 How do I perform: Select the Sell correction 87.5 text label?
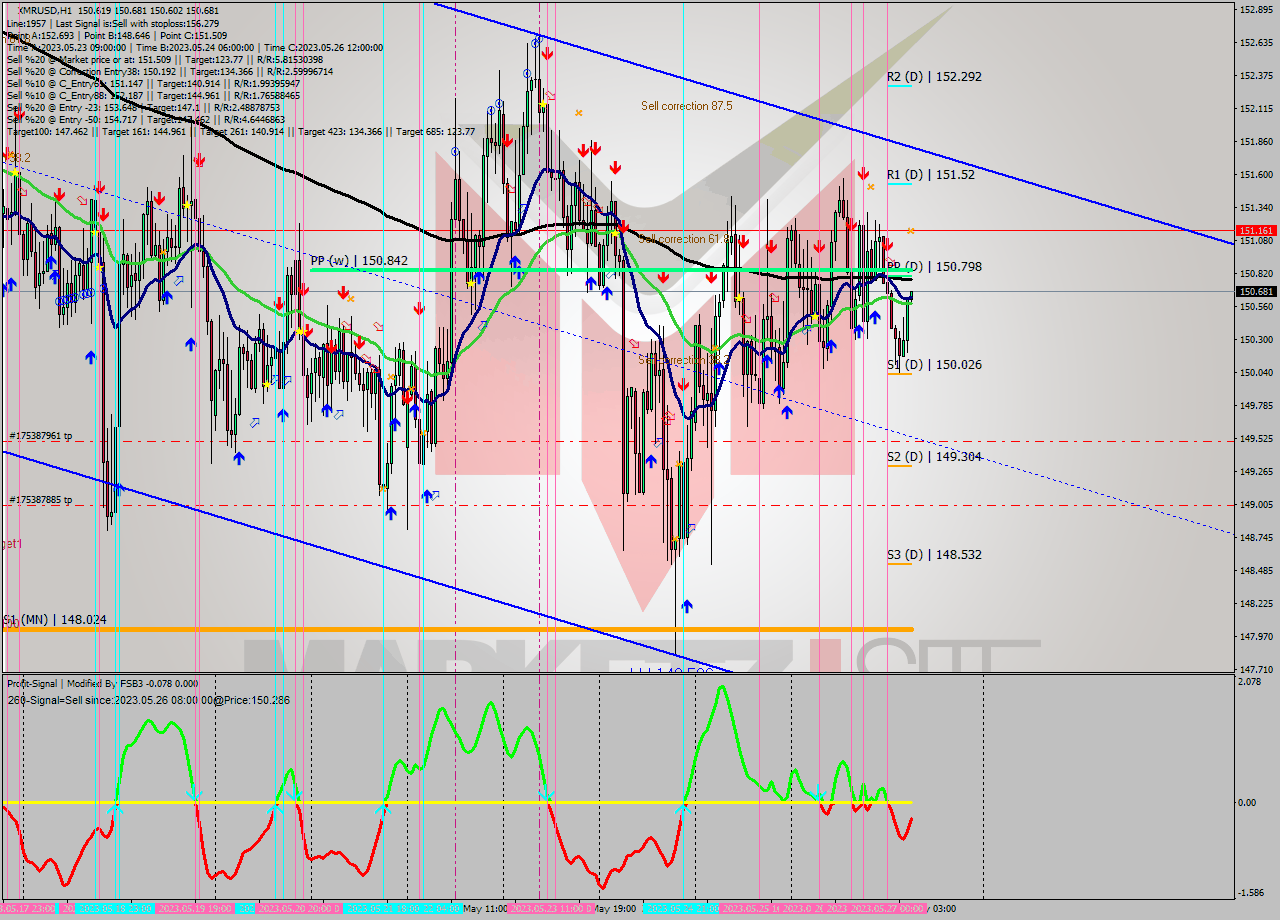point(686,105)
